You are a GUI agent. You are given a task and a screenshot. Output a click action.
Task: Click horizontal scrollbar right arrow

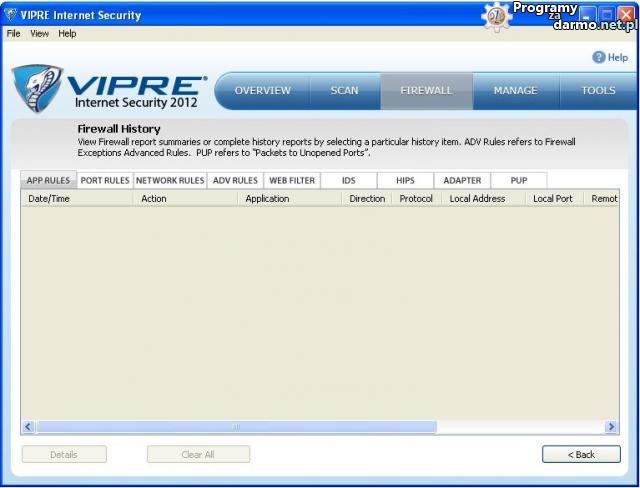click(x=611, y=427)
